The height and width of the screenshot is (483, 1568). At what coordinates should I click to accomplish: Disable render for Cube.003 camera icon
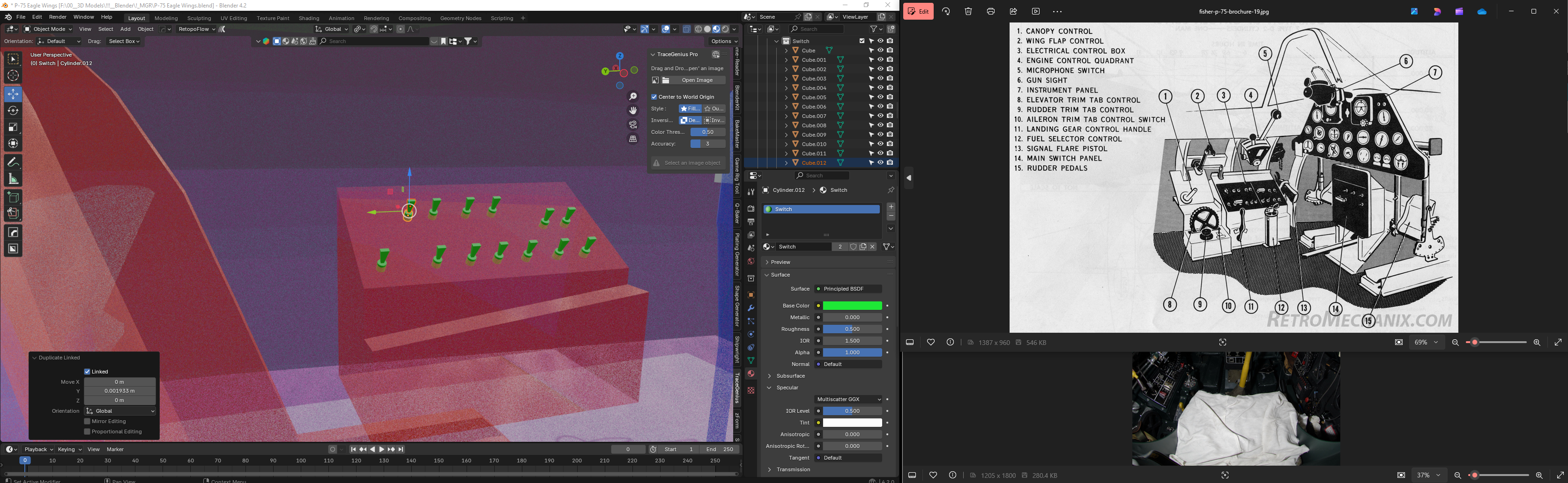tap(890, 79)
